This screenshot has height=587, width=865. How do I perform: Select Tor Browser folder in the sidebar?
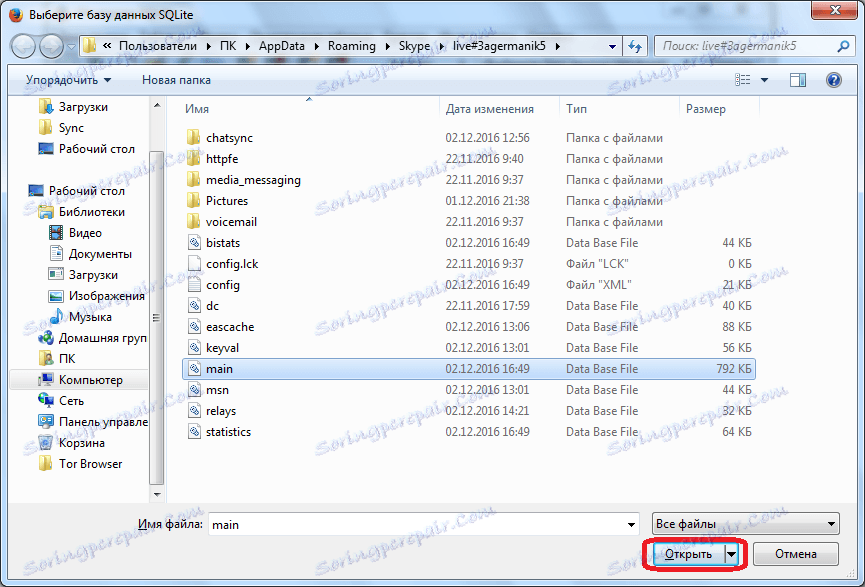click(x=81, y=463)
